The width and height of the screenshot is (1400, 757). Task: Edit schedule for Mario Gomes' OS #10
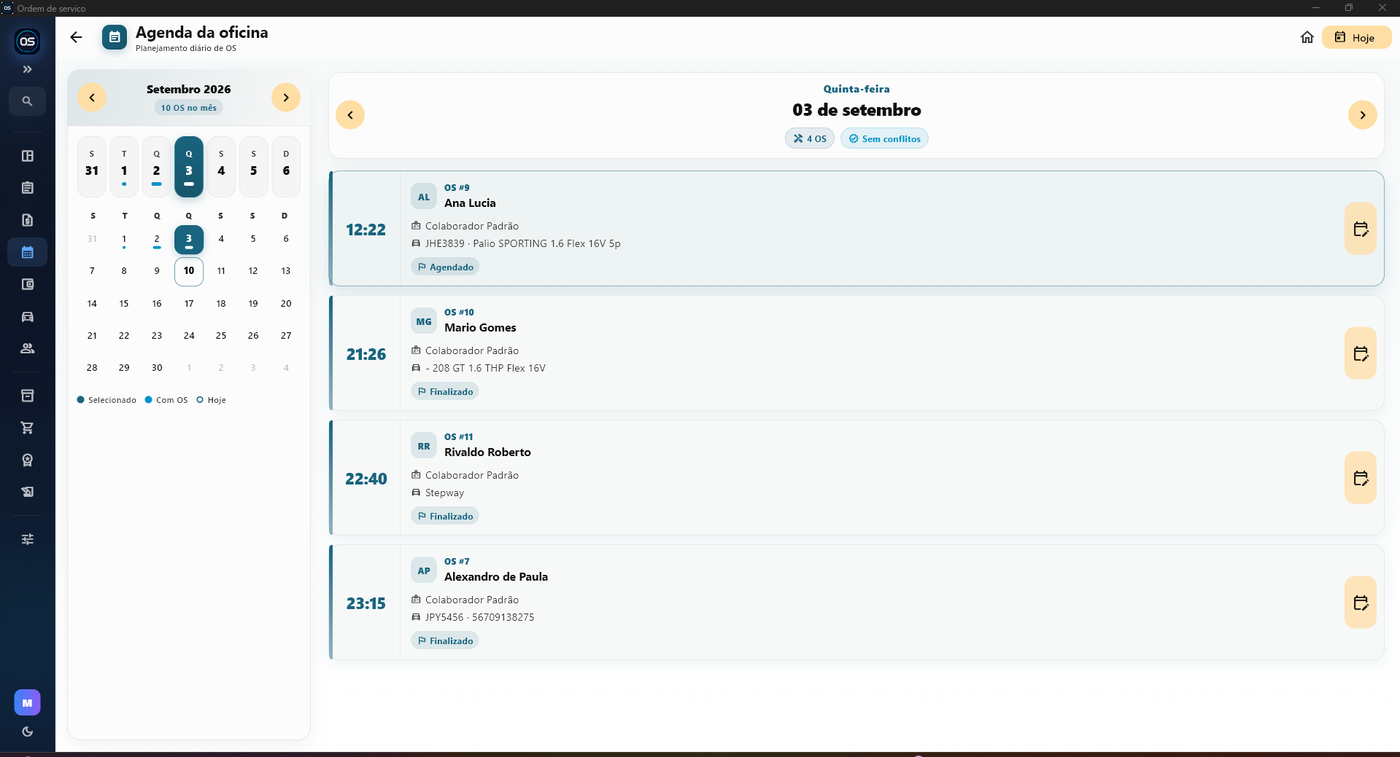pos(1360,353)
